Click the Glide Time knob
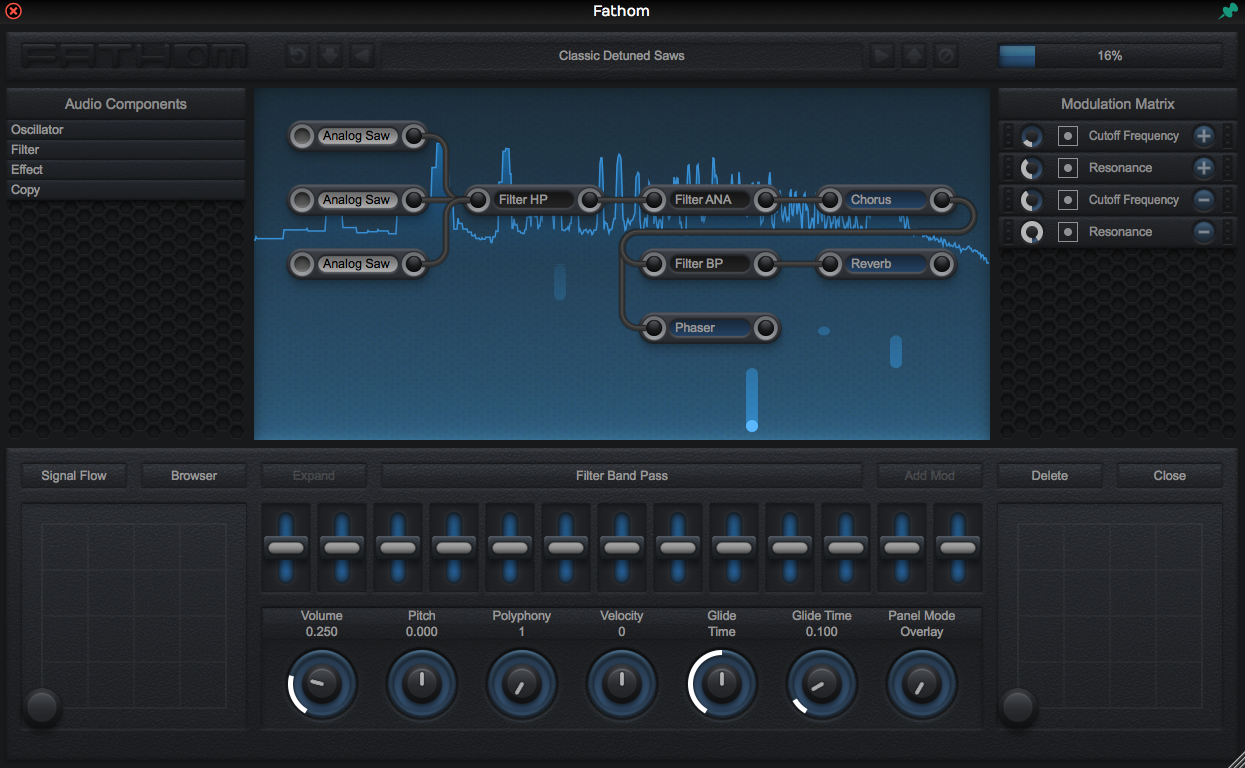 point(822,684)
